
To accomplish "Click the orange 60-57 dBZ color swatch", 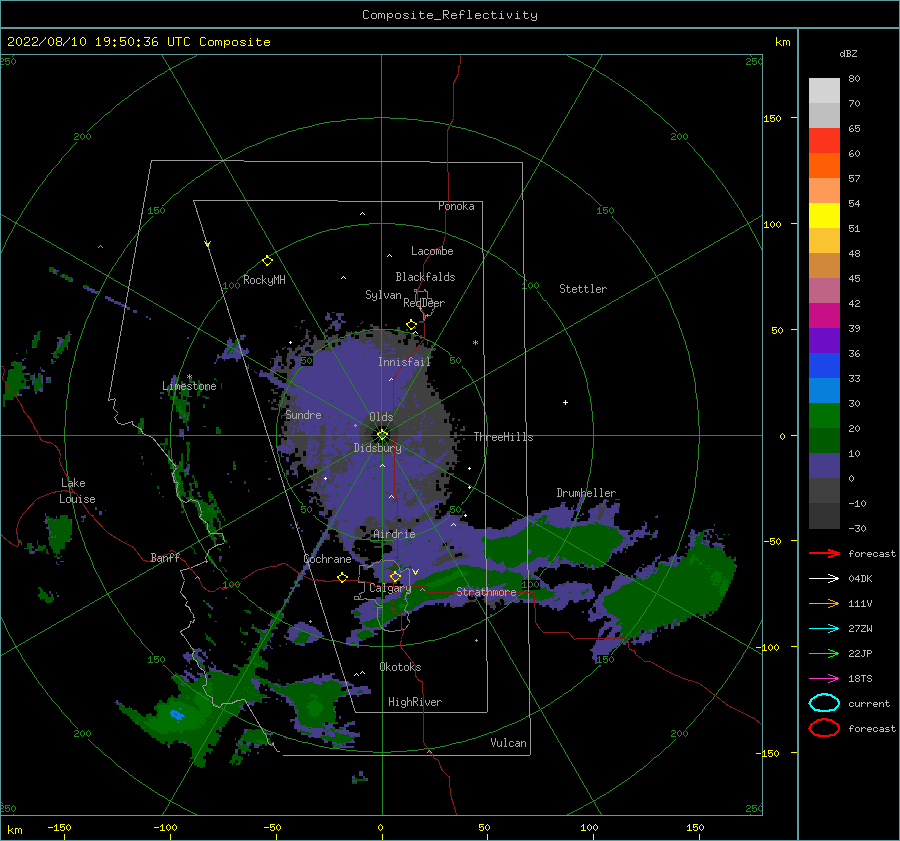I will (x=824, y=165).
